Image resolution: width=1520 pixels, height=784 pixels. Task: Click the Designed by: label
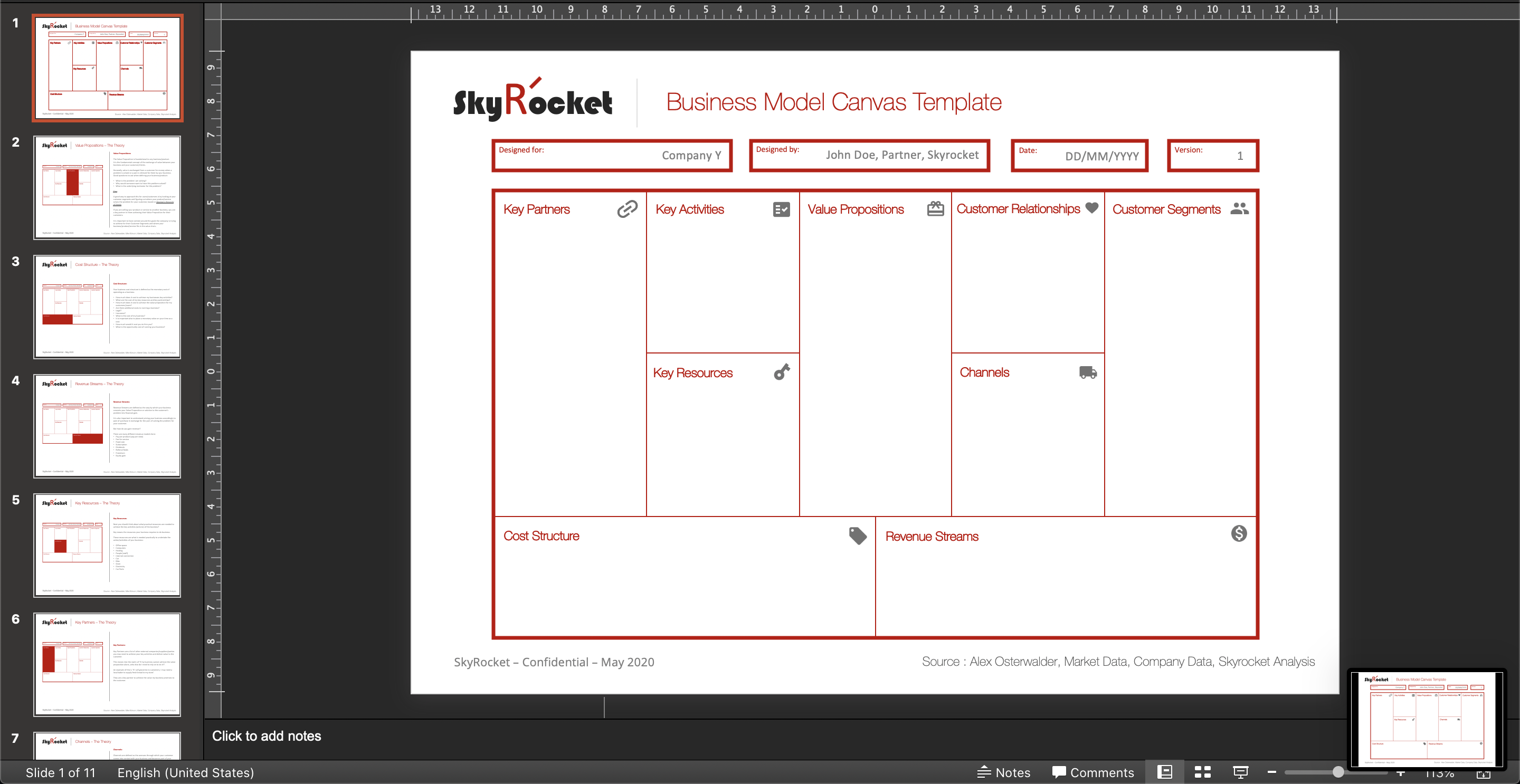click(x=777, y=149)
